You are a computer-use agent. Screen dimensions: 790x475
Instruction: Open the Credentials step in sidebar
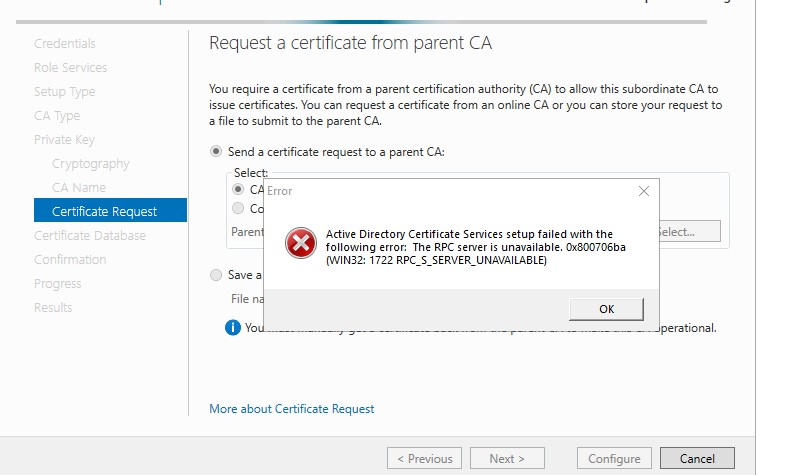64,43
